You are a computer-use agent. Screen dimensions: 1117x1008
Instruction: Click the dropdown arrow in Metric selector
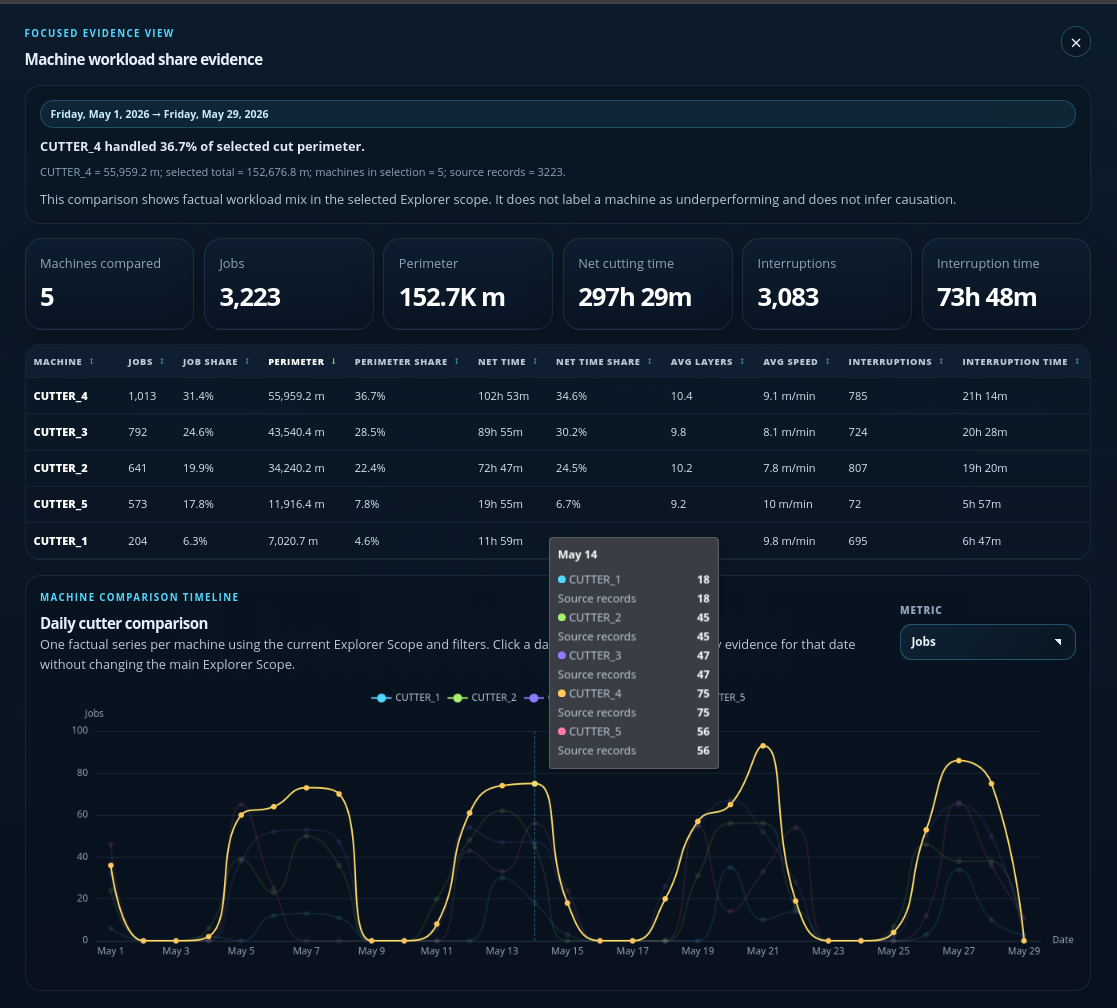[1058, 642]
